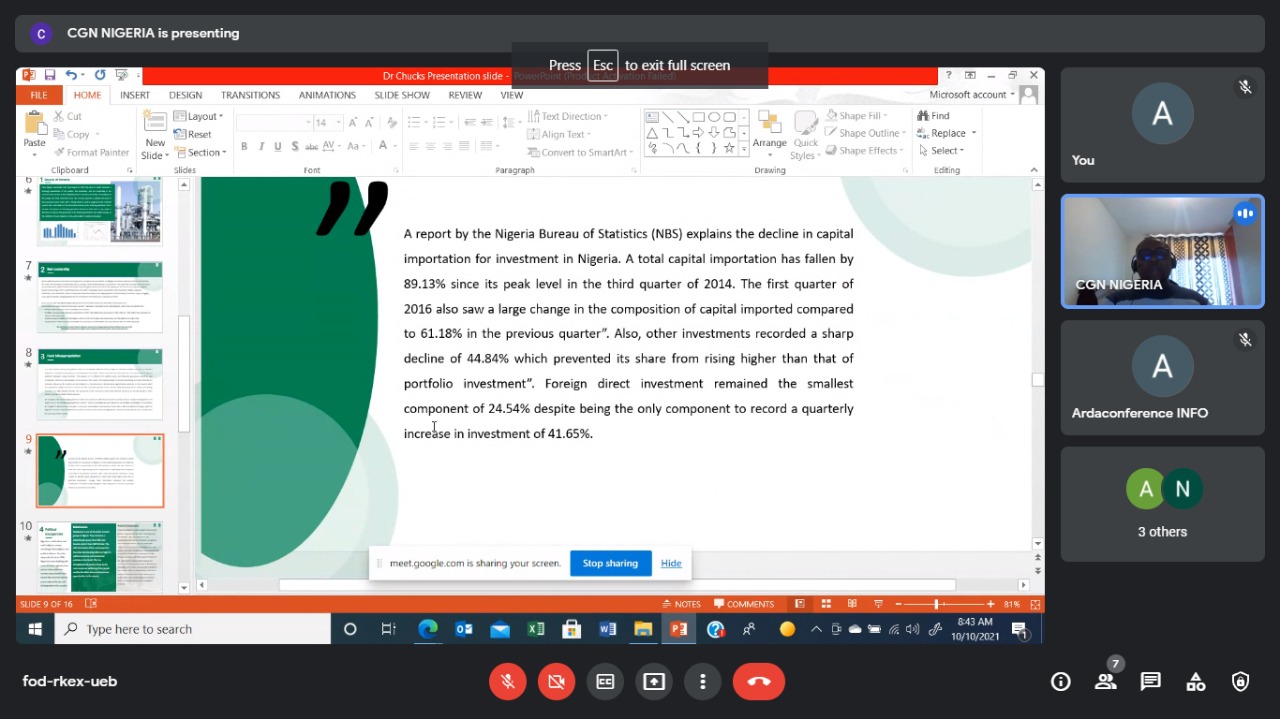
Task: Click Reset in Slides group
Action: tap(193, 134)
